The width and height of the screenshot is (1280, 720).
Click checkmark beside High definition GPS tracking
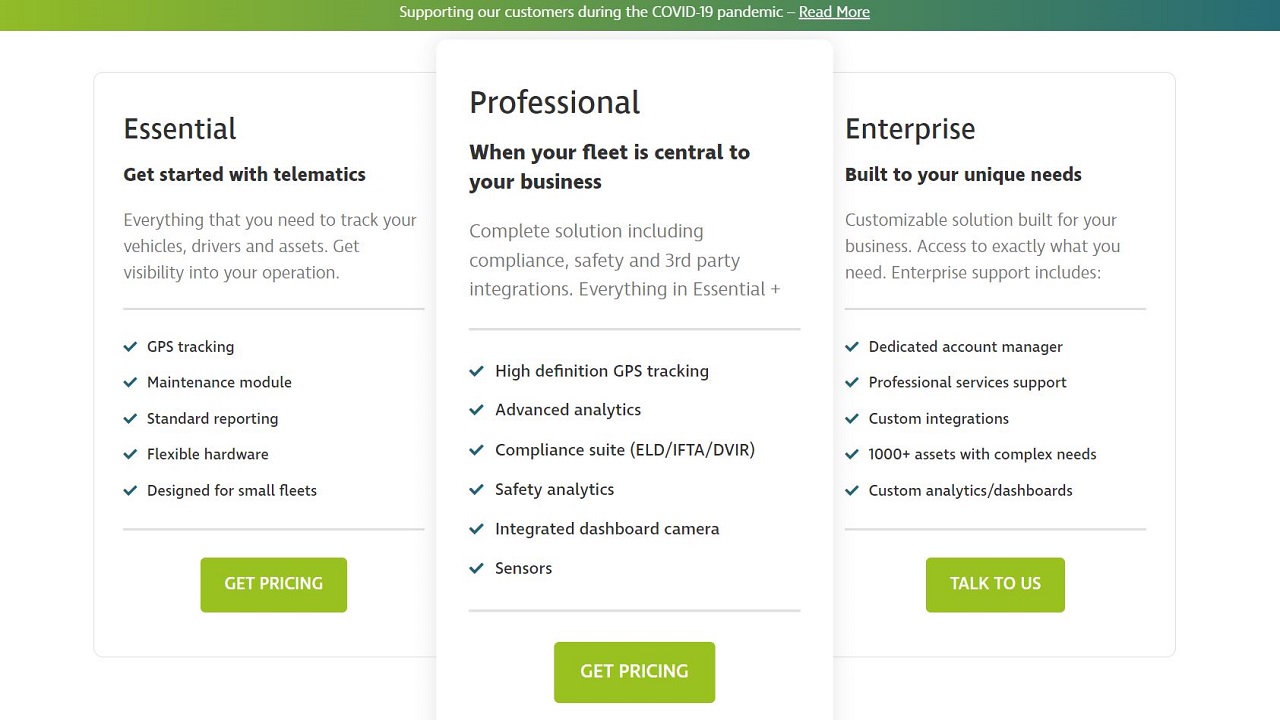(477, 371)
